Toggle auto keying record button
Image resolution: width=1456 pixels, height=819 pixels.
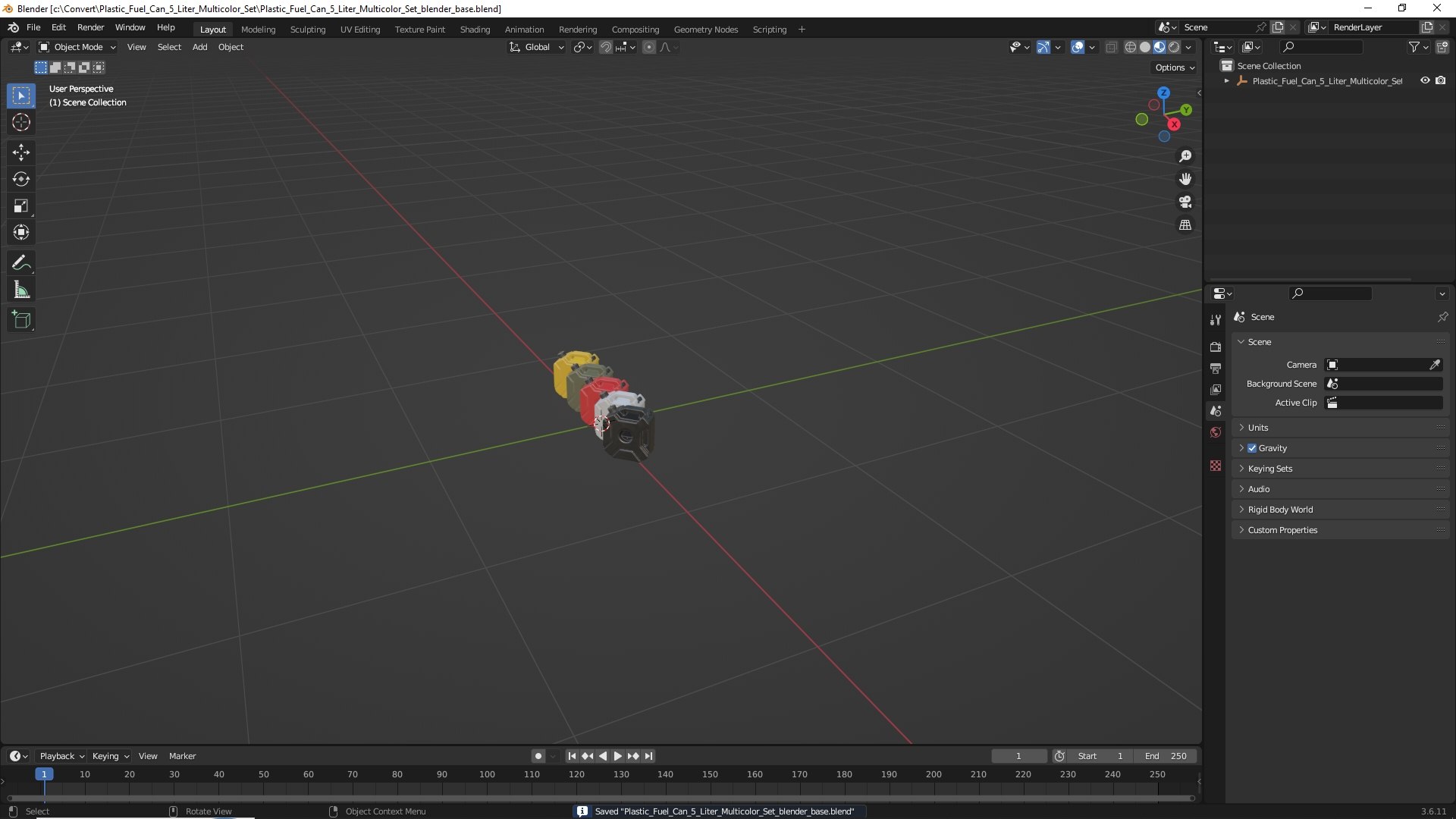(x=538, y=756)
